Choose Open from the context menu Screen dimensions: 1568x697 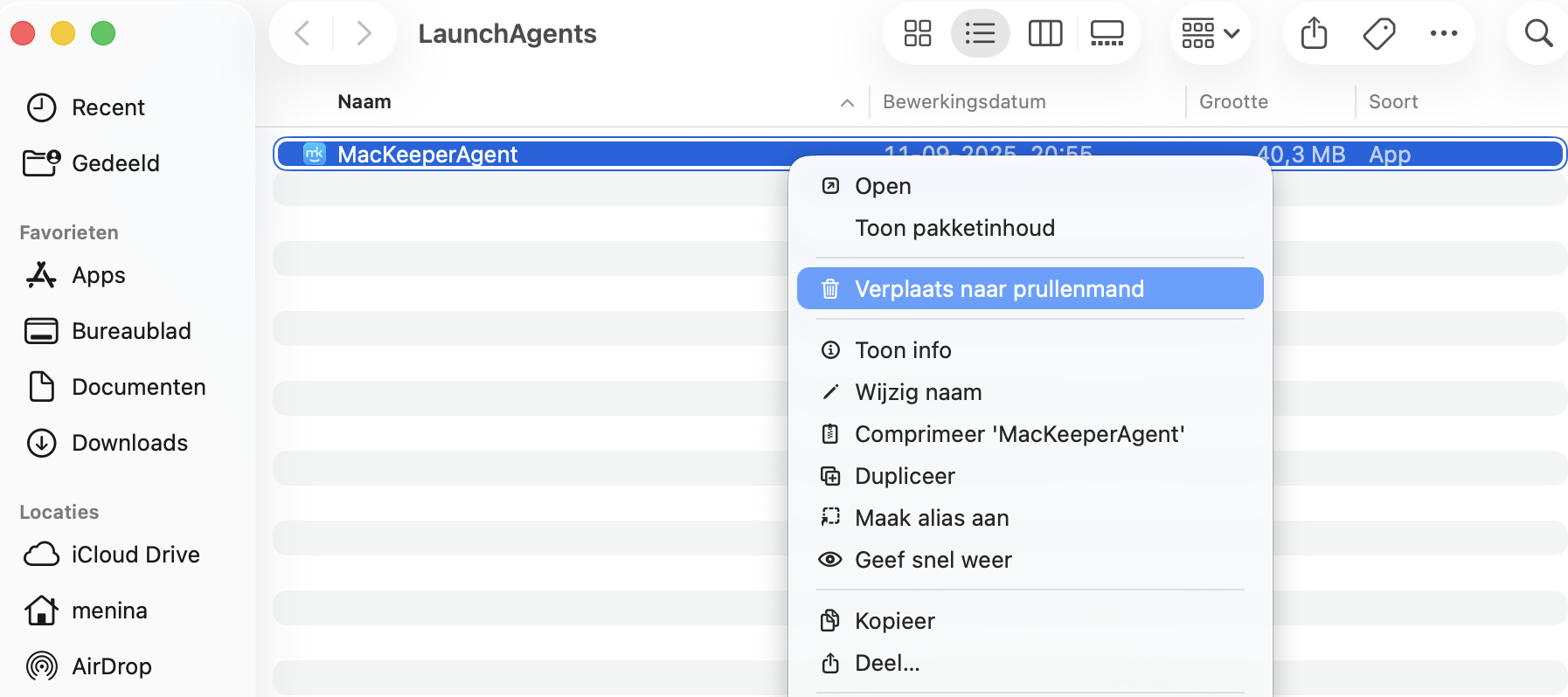[1030, 186]
